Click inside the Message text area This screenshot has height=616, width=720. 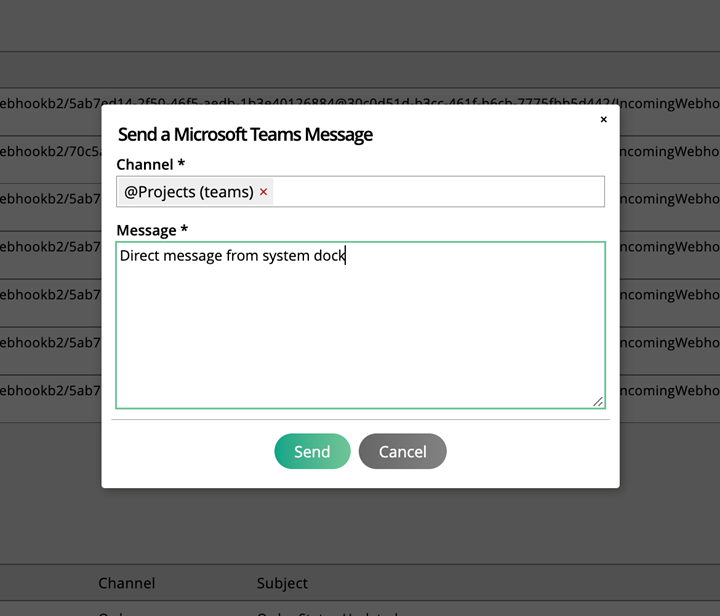pos(360,325)
